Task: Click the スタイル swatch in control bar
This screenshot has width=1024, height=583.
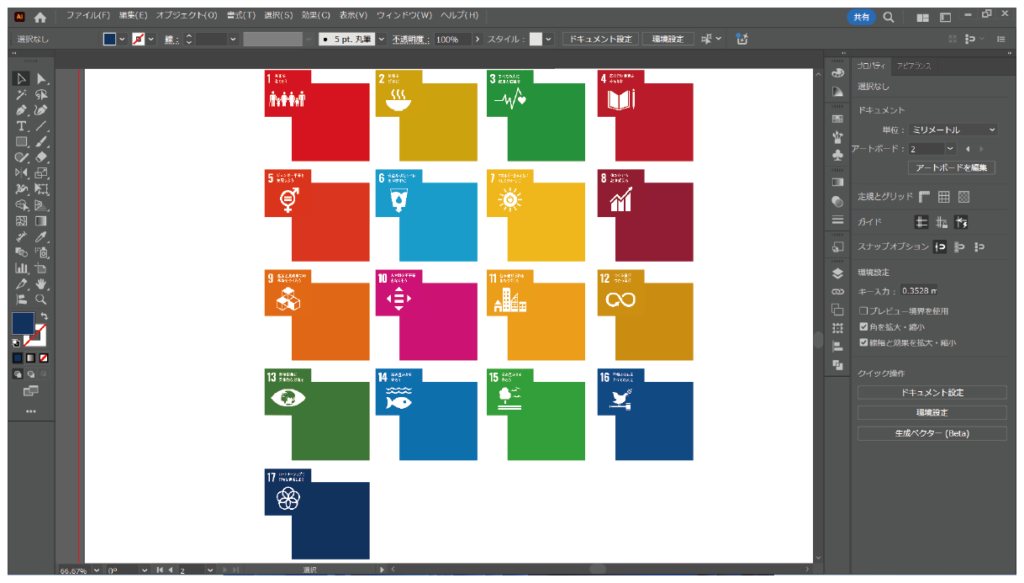Action: [536, 39]
